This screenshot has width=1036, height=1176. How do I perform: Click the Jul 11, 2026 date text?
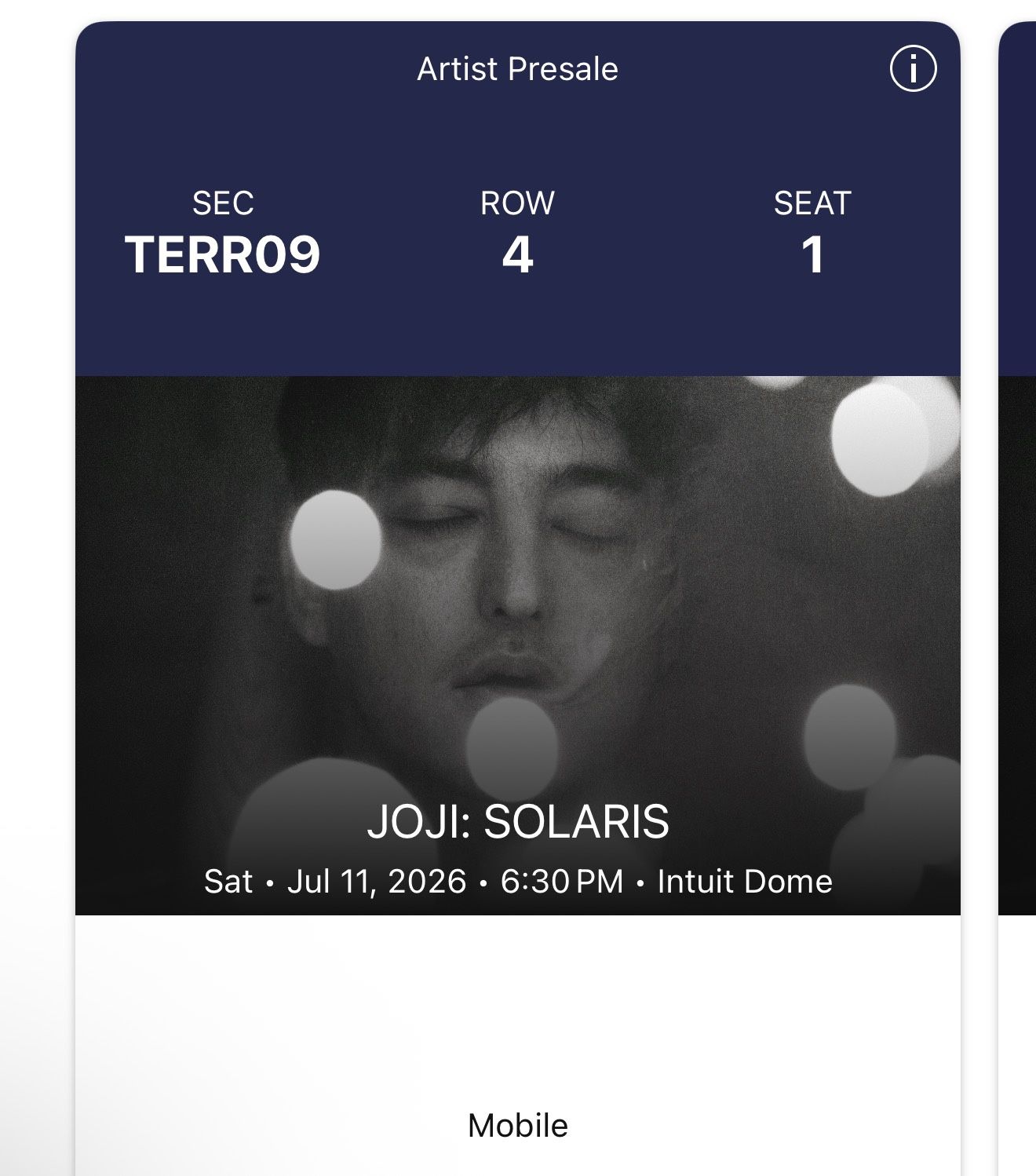[x=377, y=882]
